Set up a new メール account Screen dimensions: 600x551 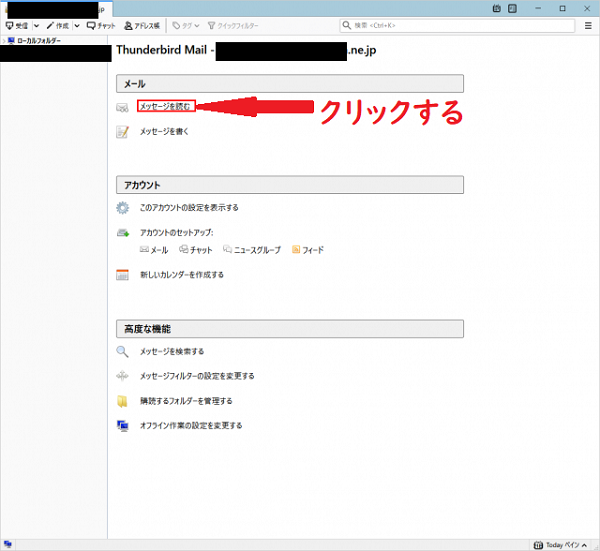pos(154,250)
